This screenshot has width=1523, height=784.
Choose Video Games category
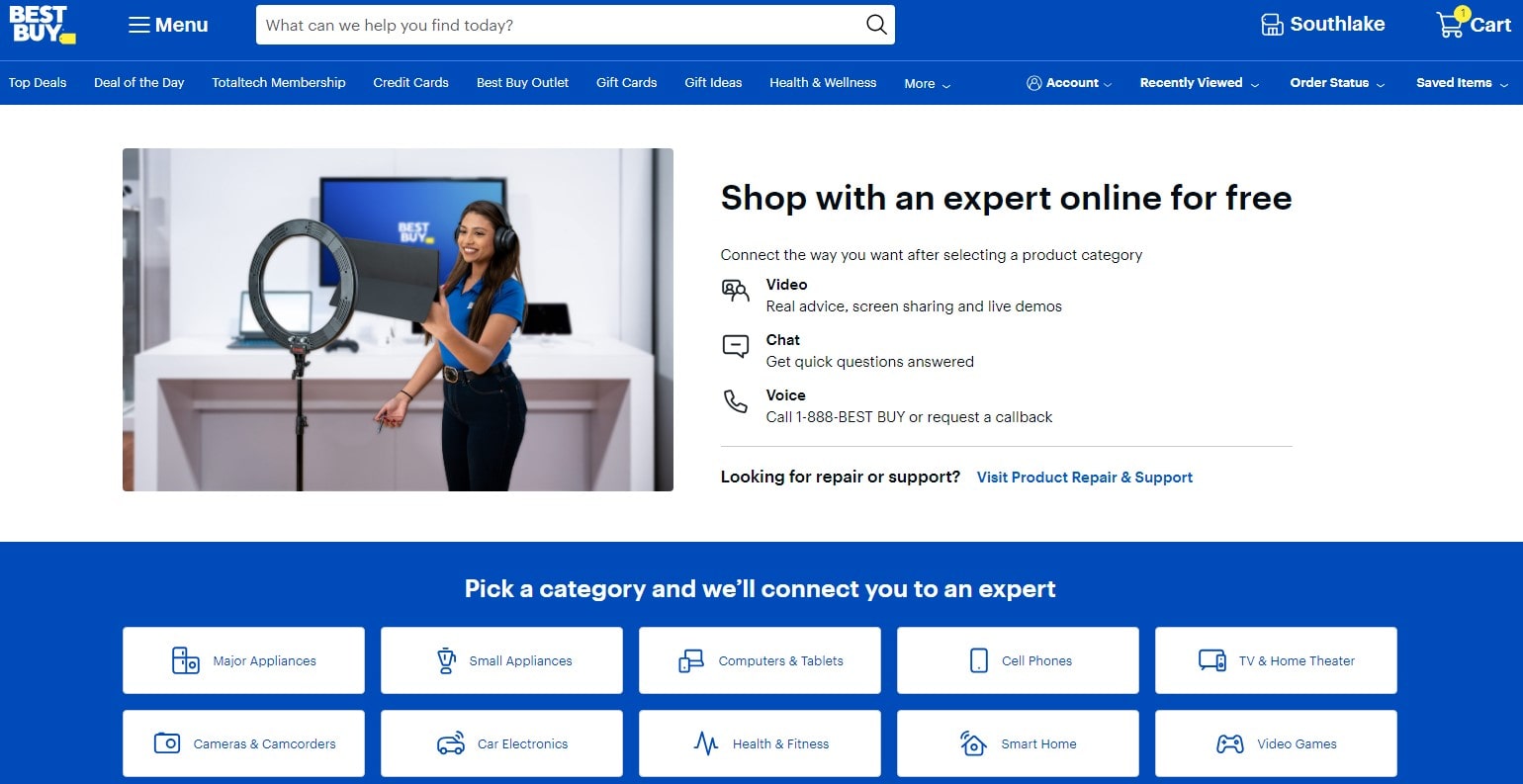click(1276, 743)
